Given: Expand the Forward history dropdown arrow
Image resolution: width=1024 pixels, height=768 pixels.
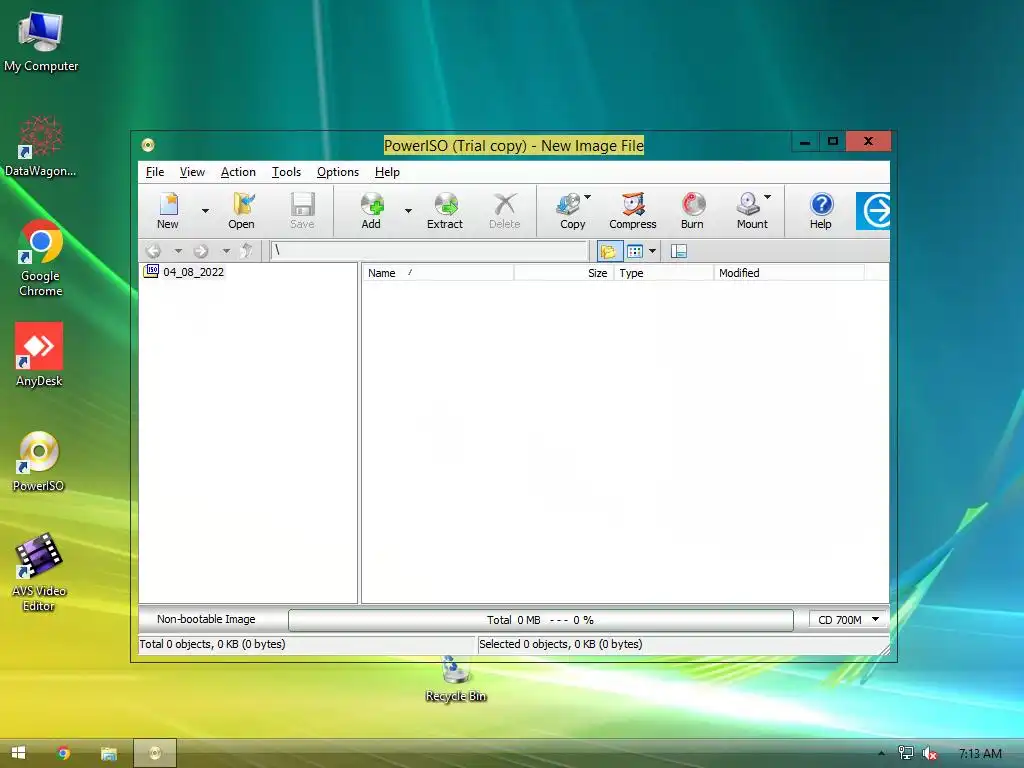Looking at the screenshot, I should coord(226,251).
